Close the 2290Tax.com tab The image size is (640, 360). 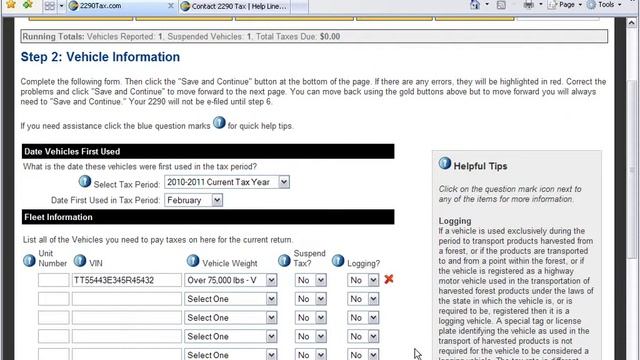pyautogui.click(x=171, y=6)
